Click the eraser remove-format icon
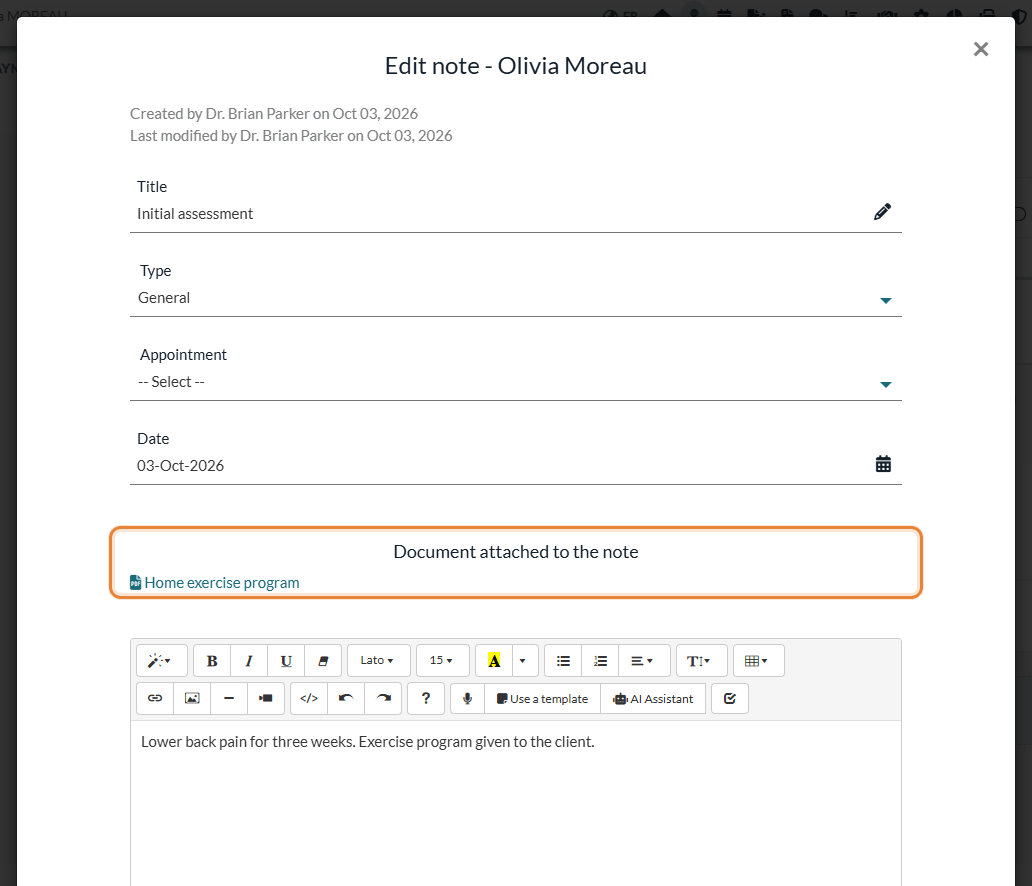Image resolution: width=1032 pixels, height=886 pixels. tap(322, 660)
